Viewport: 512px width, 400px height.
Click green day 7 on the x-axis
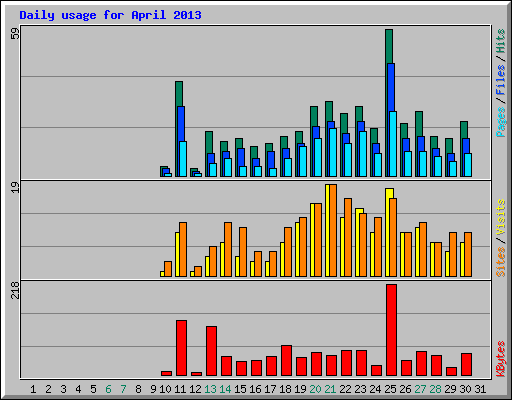(x=123, y=389)
